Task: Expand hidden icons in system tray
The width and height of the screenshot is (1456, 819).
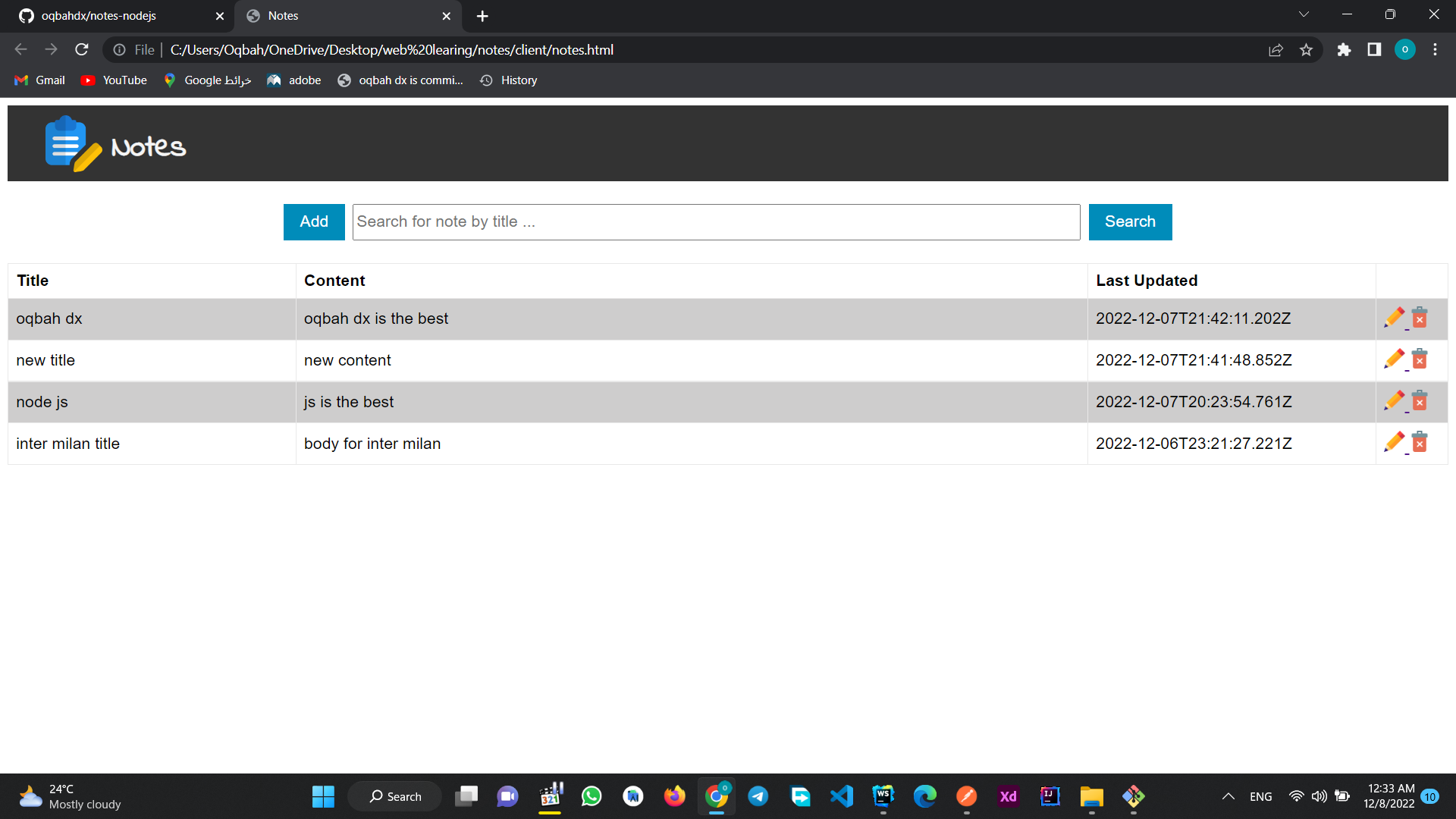Action: [x=1228, y=796]
